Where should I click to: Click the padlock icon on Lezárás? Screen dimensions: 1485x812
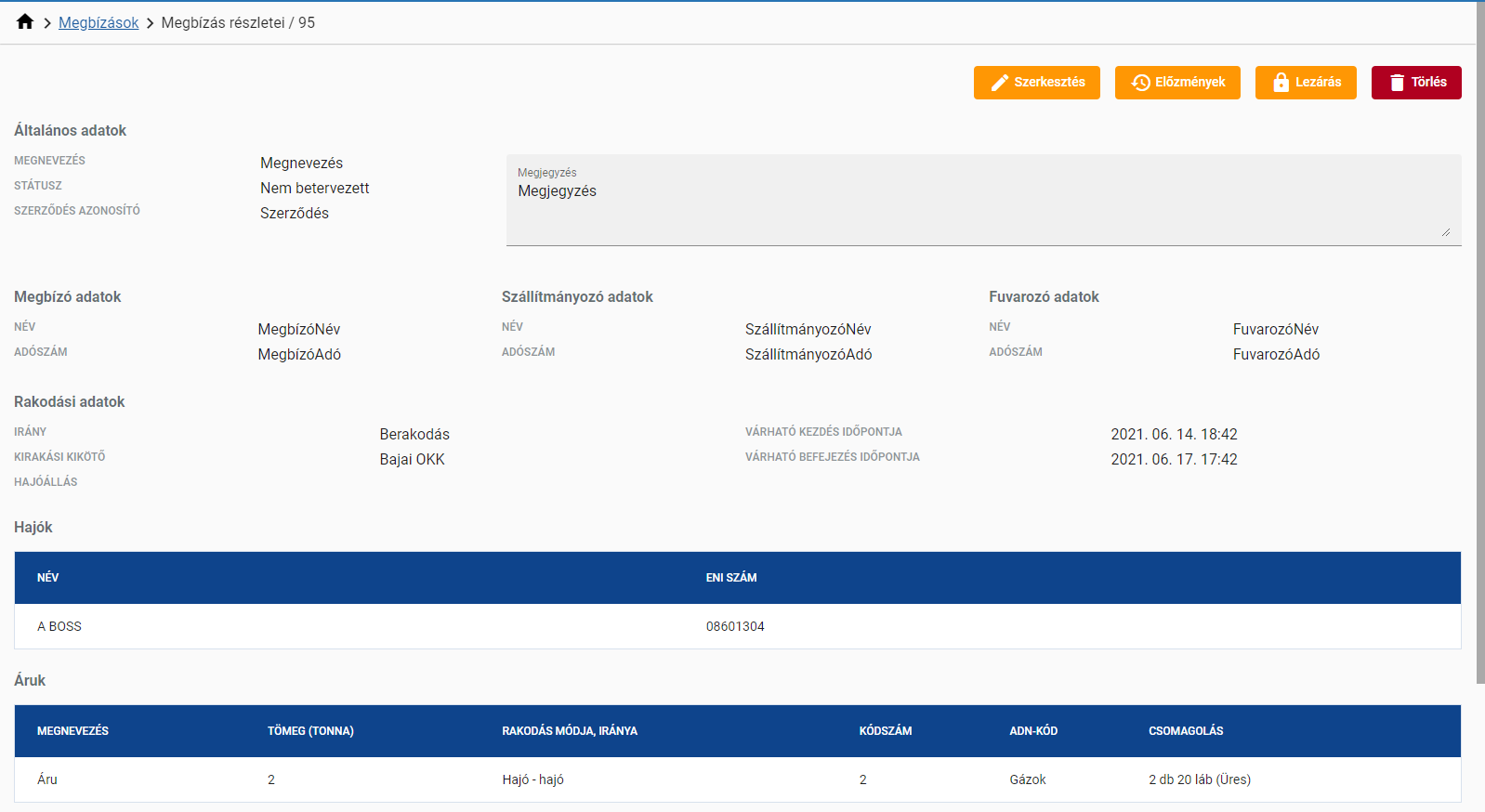tap(1281, 83)
